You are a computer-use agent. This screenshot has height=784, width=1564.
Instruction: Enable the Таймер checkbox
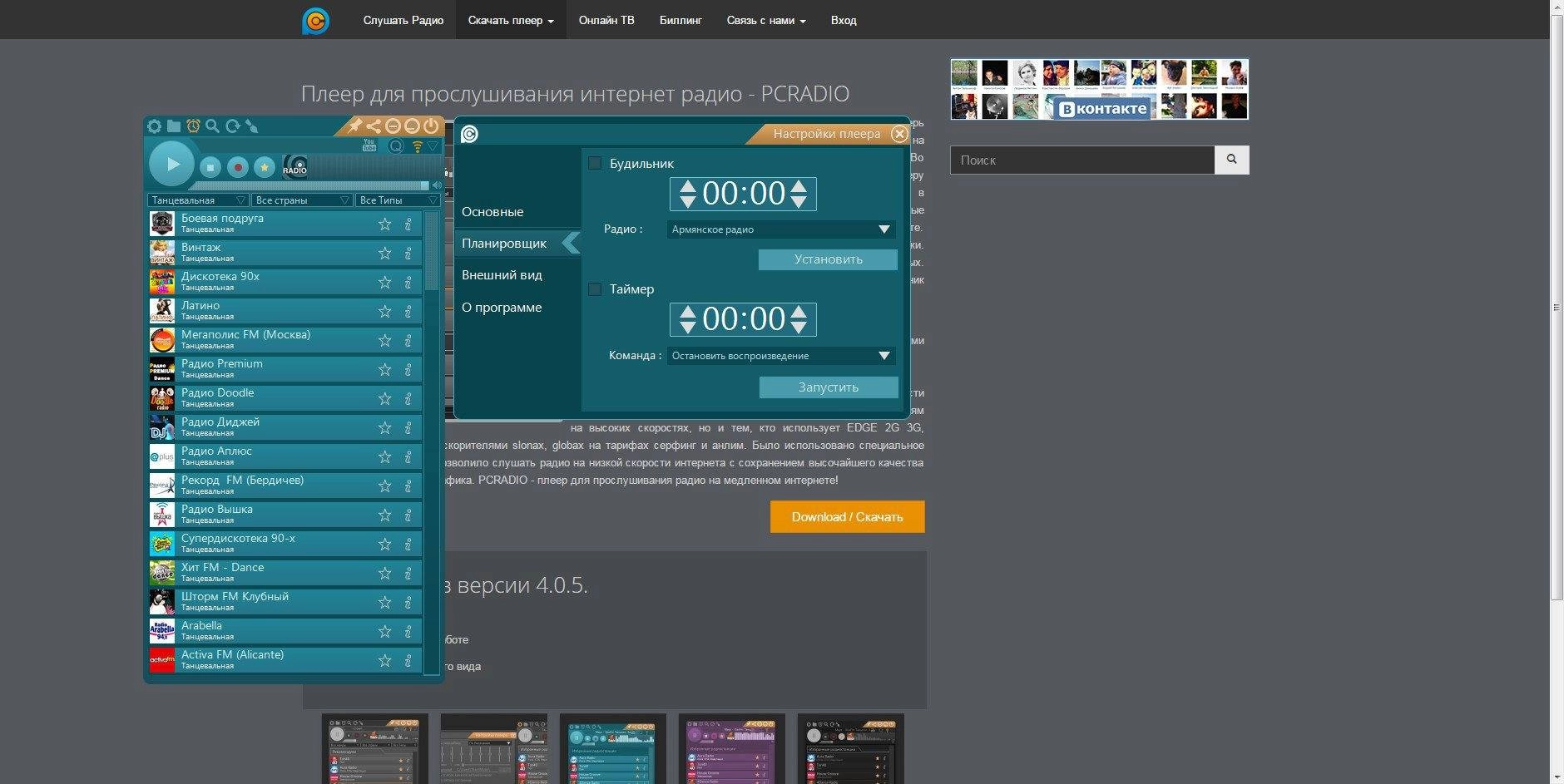(x=595, y=289)
